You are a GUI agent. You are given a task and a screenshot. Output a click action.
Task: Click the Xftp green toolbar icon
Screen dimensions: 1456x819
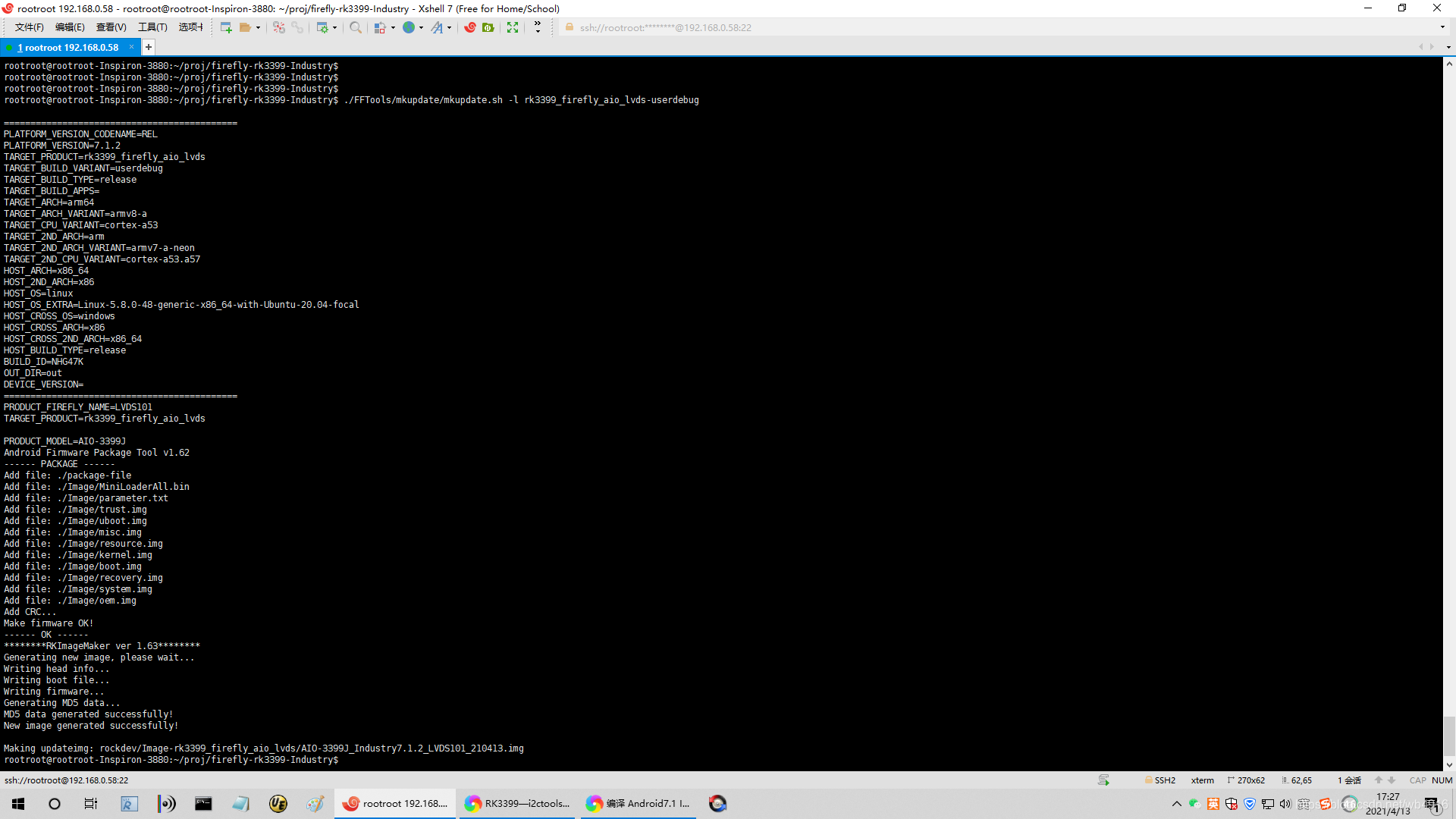coord(488,27)
